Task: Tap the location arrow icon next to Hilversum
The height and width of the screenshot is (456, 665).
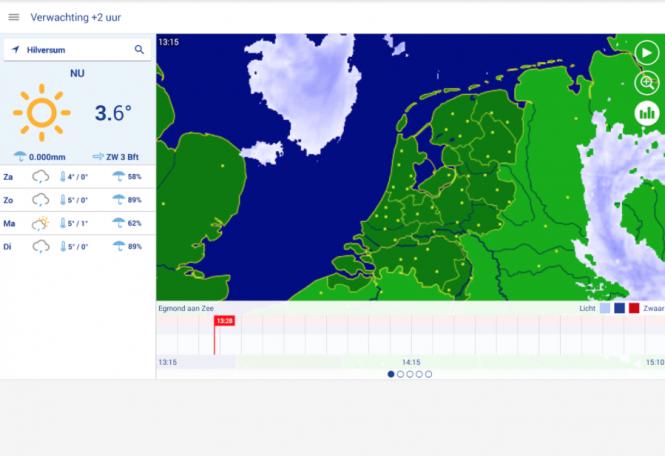Action: pos(16,50)
